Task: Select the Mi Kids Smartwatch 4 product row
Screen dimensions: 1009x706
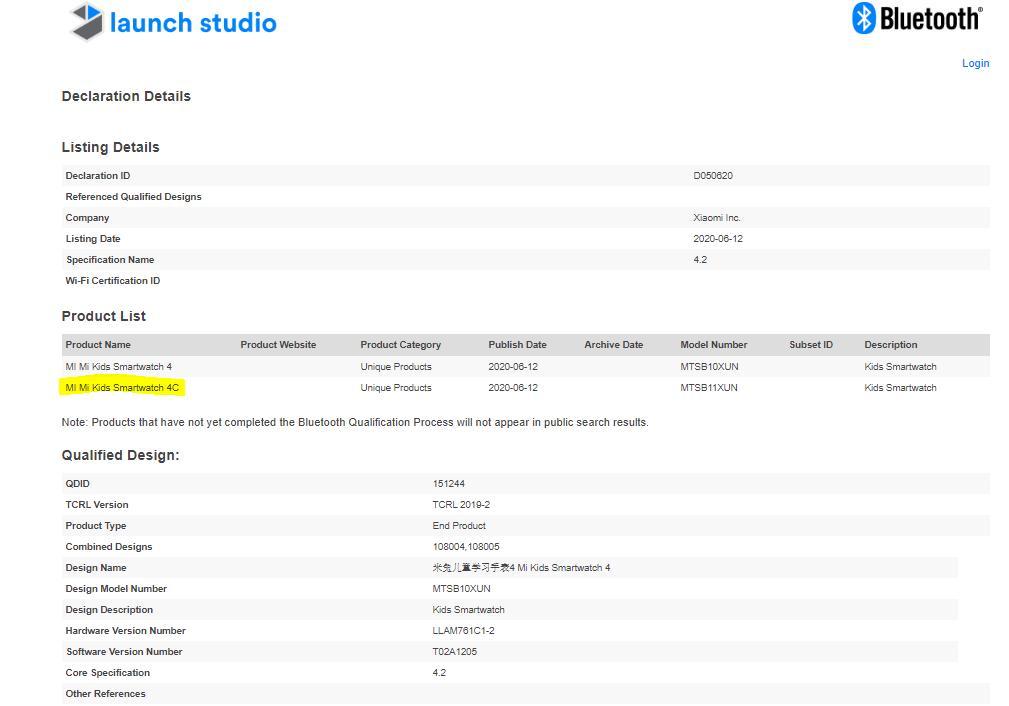Action: [118, 367]
